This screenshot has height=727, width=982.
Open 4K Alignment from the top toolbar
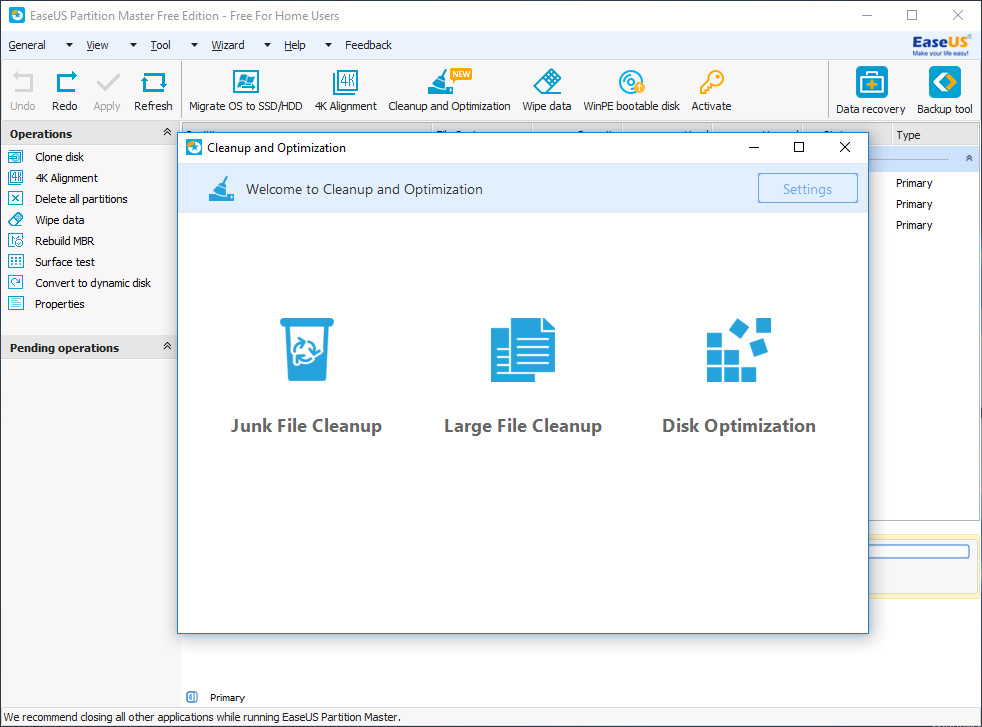coord(346,91)
